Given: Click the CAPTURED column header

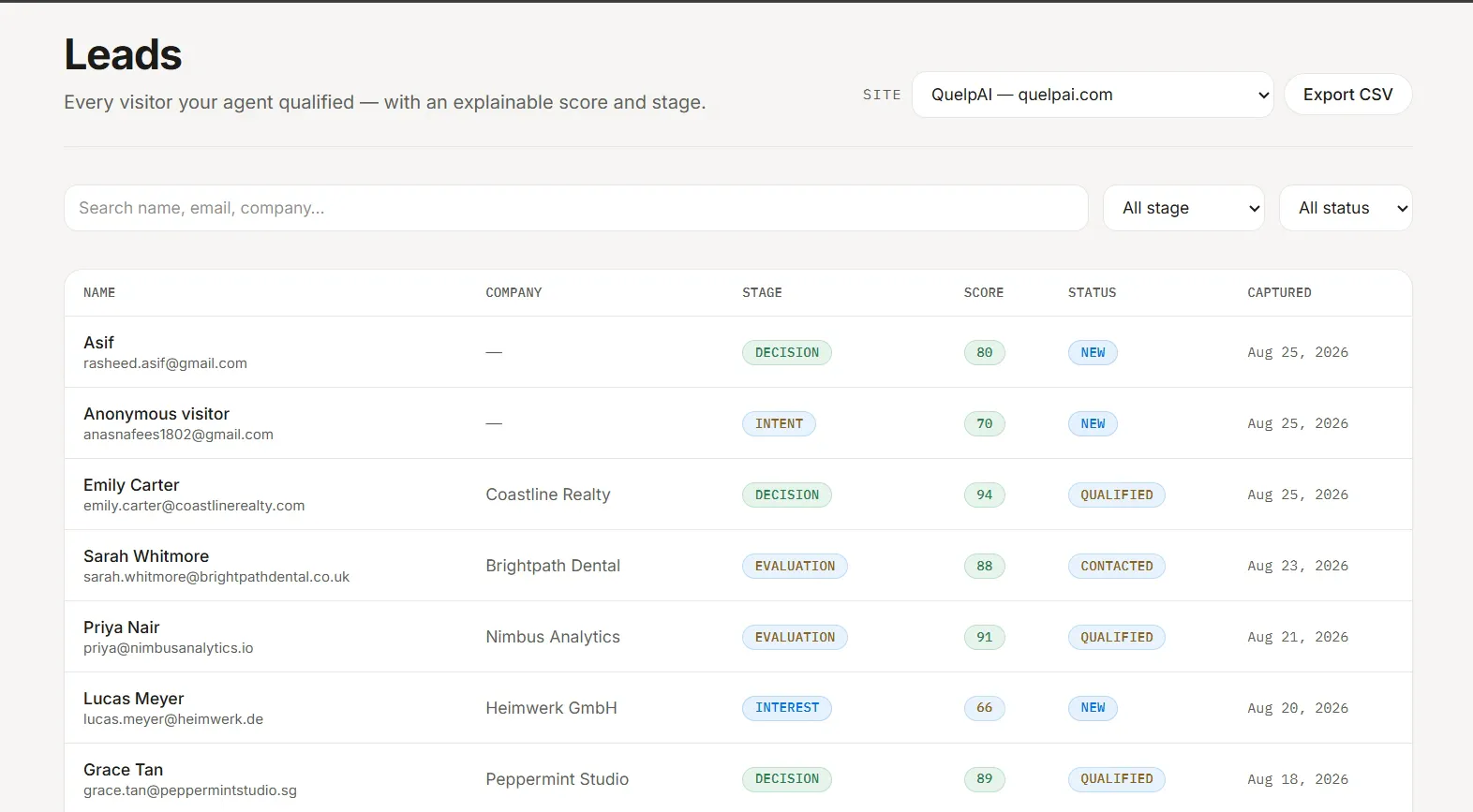Looking at the screenshot, I should [1279, 292].
